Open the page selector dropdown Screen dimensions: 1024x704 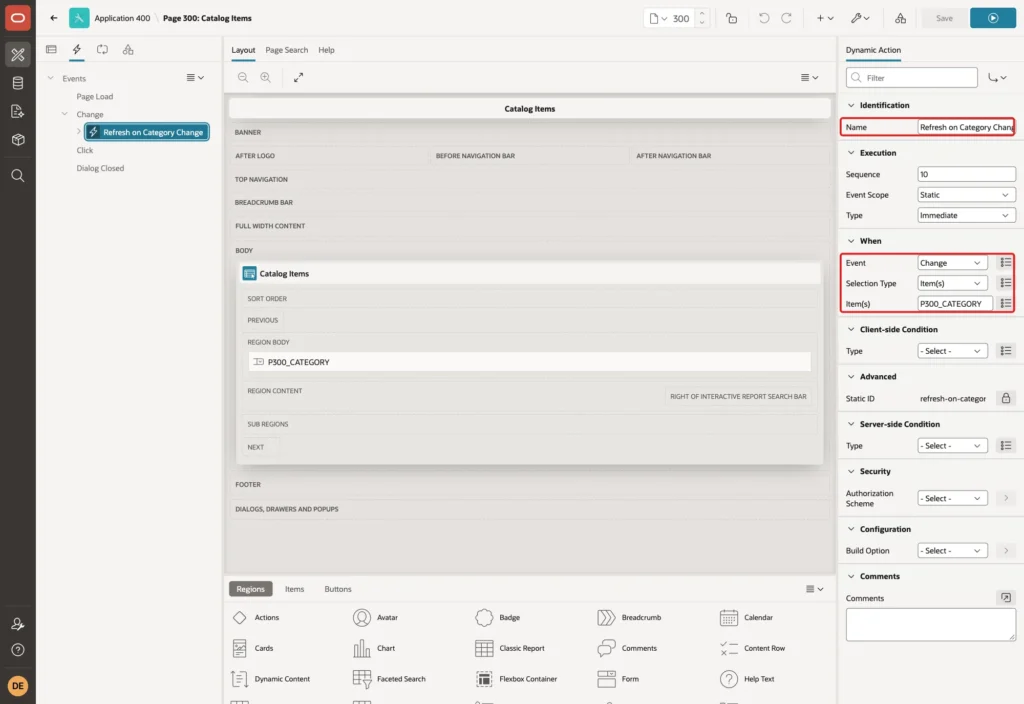coord(658,18)
